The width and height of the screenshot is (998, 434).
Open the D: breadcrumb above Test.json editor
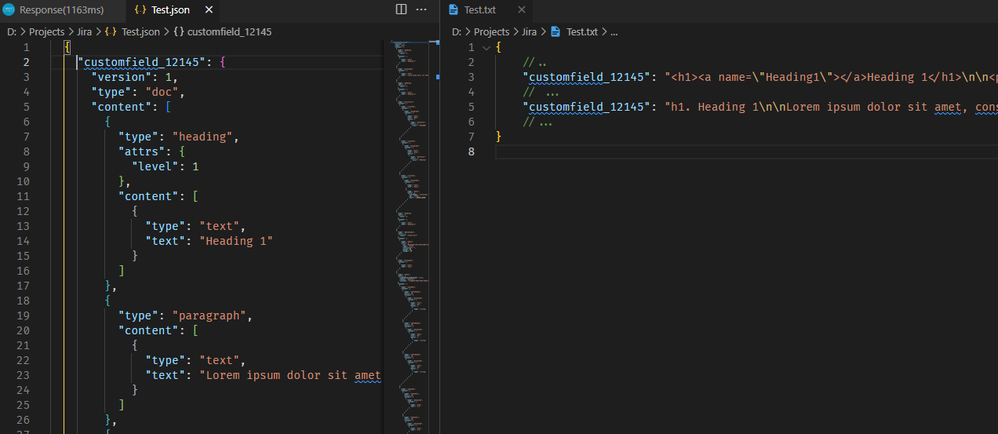(11, 32)
